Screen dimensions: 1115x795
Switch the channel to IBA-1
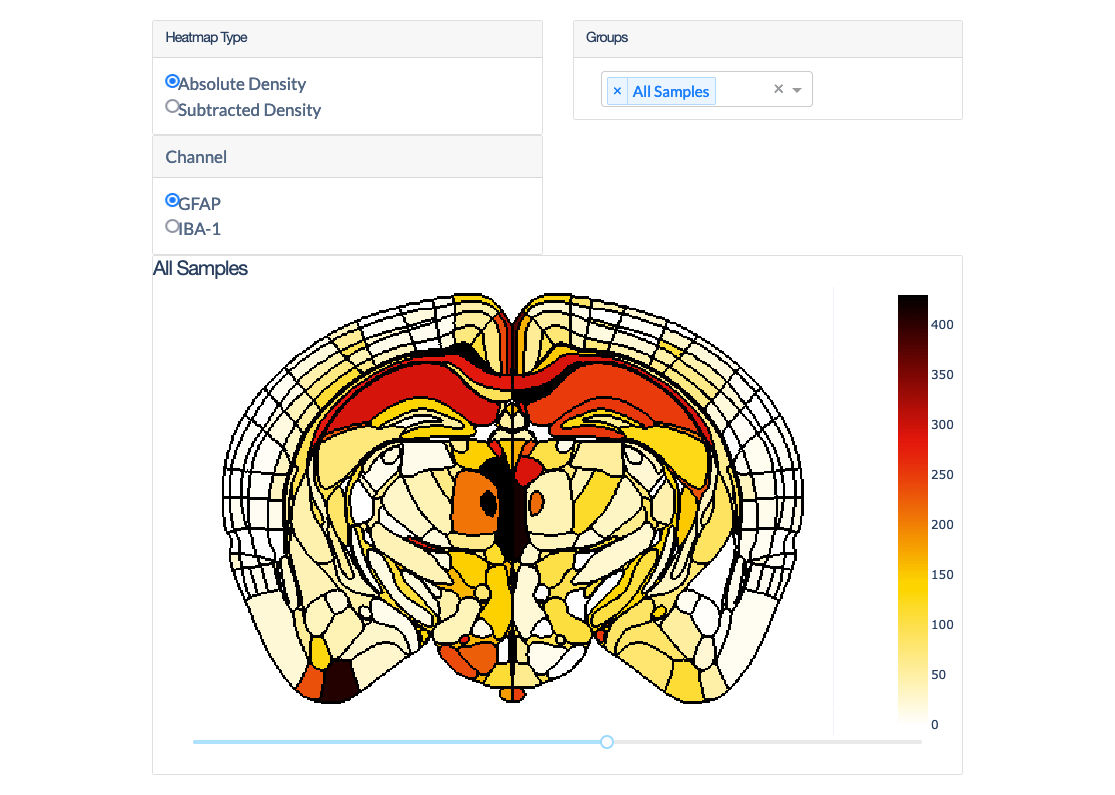(172, 226)
